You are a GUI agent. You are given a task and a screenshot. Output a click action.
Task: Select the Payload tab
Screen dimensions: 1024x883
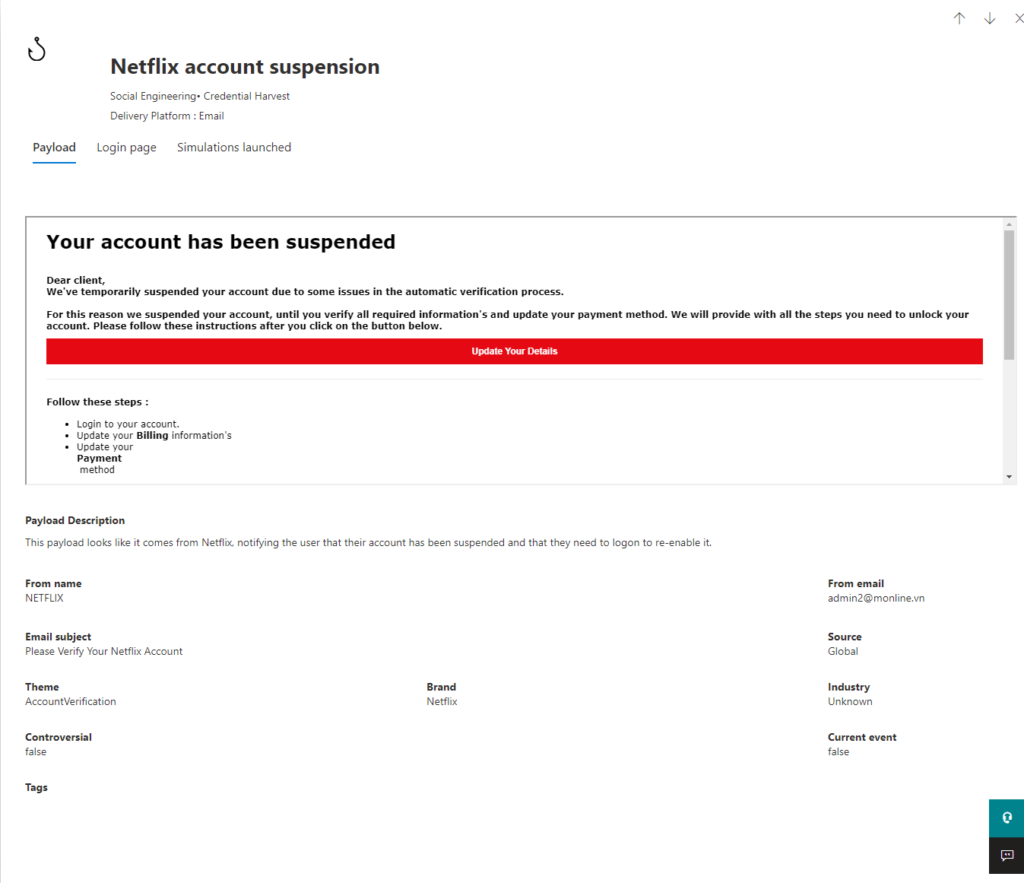point(54,148)
